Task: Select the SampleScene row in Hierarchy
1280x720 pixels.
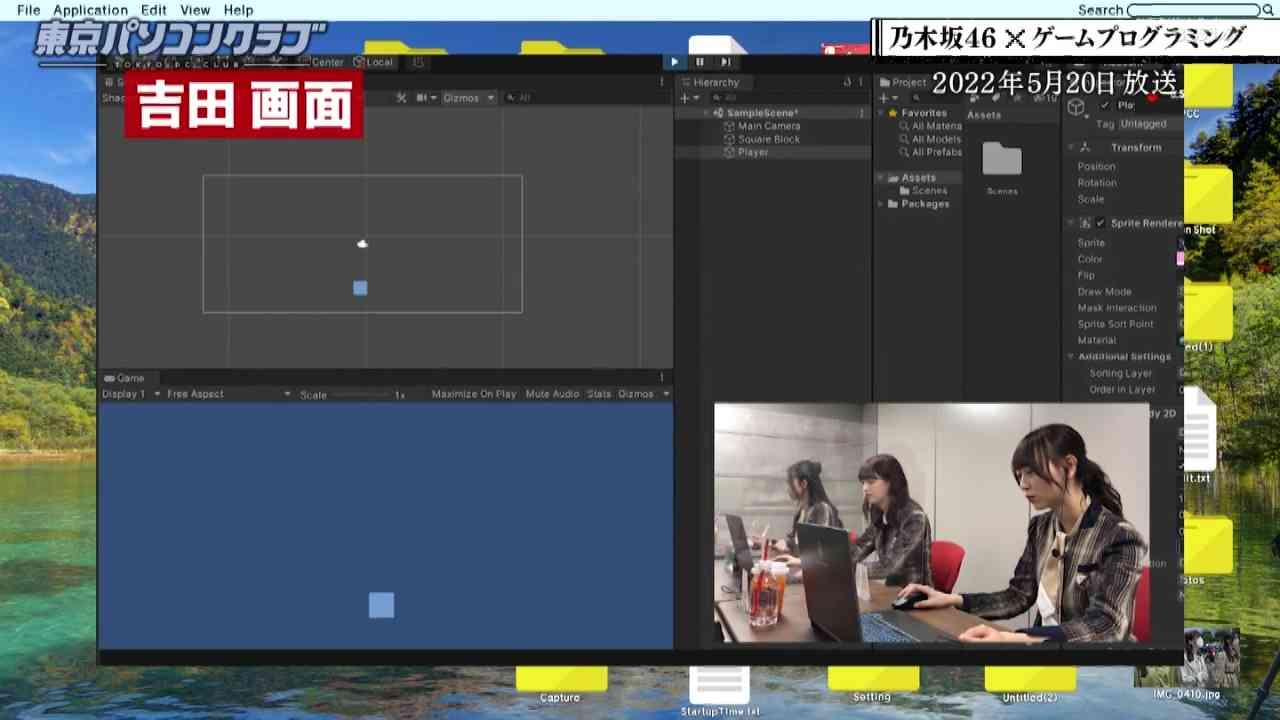Action: 770,113
